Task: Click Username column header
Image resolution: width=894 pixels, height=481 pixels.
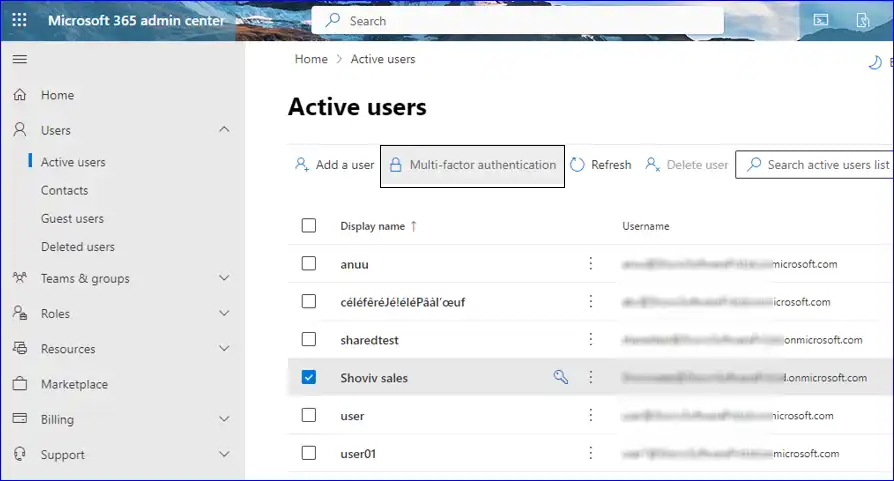Action: 645,226
